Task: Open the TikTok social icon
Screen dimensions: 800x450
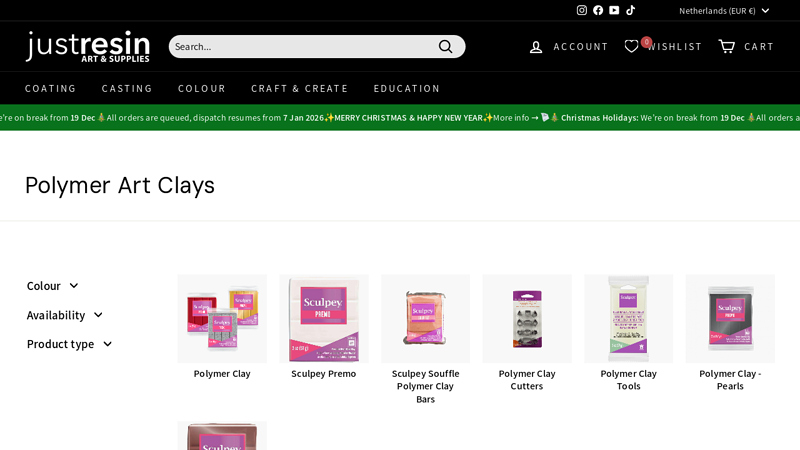Action: click(631, 10)
